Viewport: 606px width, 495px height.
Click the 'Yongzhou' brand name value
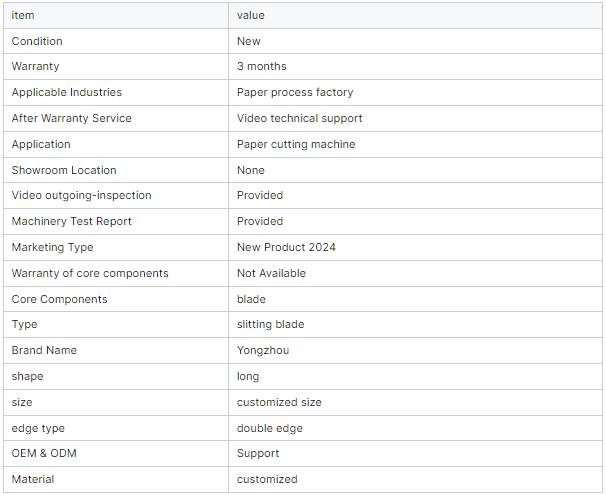pyautogui.click(x=261, y=351)
